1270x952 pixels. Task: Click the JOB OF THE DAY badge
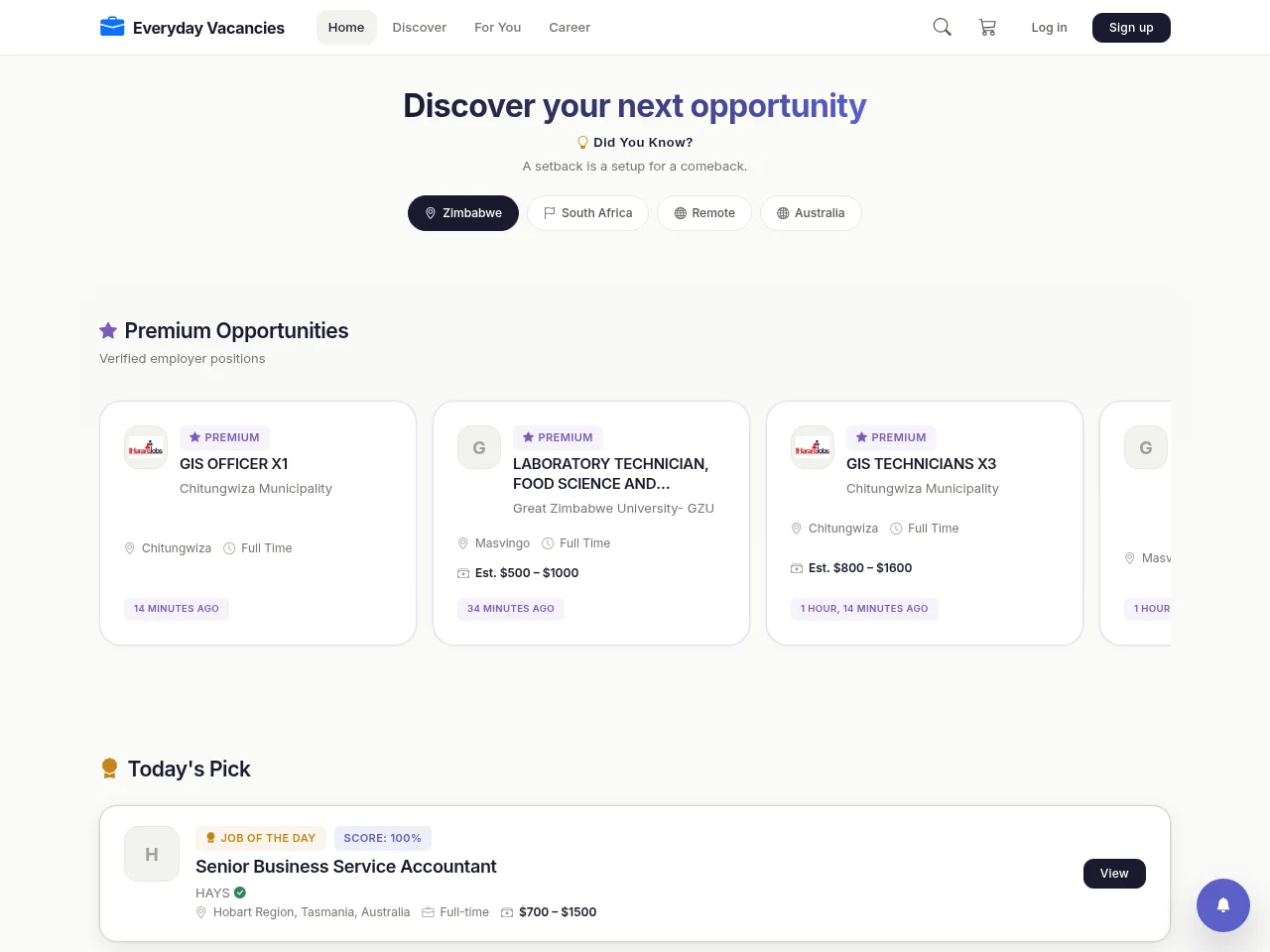[x=260, y=838]
